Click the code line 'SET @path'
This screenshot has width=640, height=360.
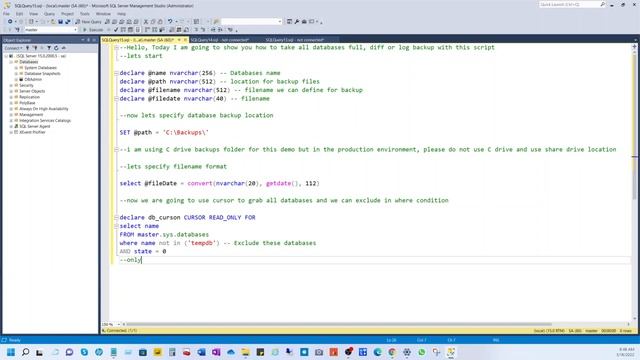click(x=164, y=132)
